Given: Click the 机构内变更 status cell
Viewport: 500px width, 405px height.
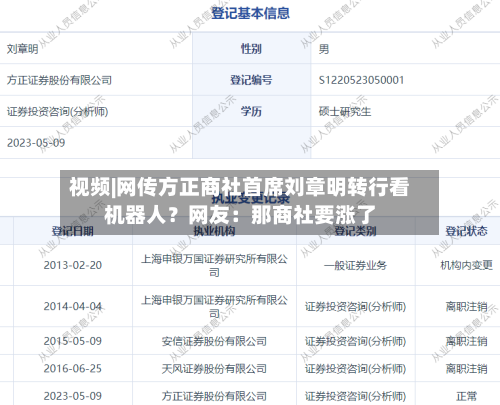Looking at the screenshot, I should click(x=466, y=265).
